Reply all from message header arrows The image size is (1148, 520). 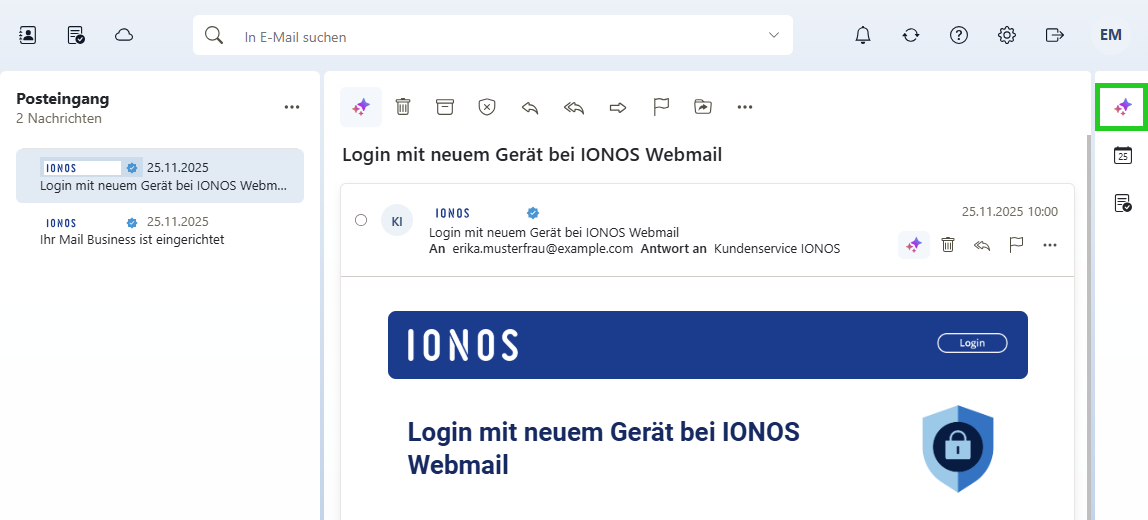pos(982,245)
